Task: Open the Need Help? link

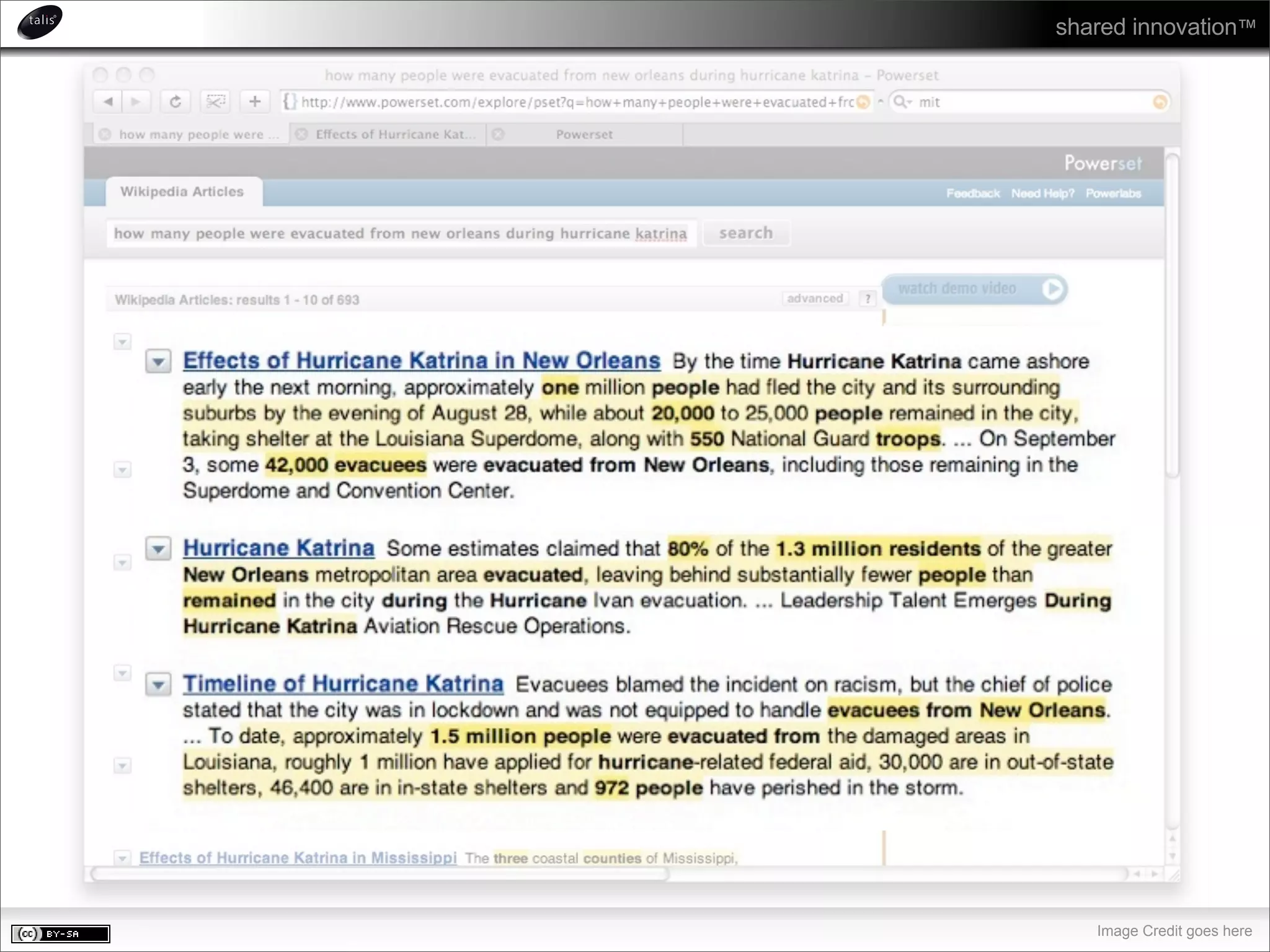Action: pyautogui.click(x=1042, y=193)
